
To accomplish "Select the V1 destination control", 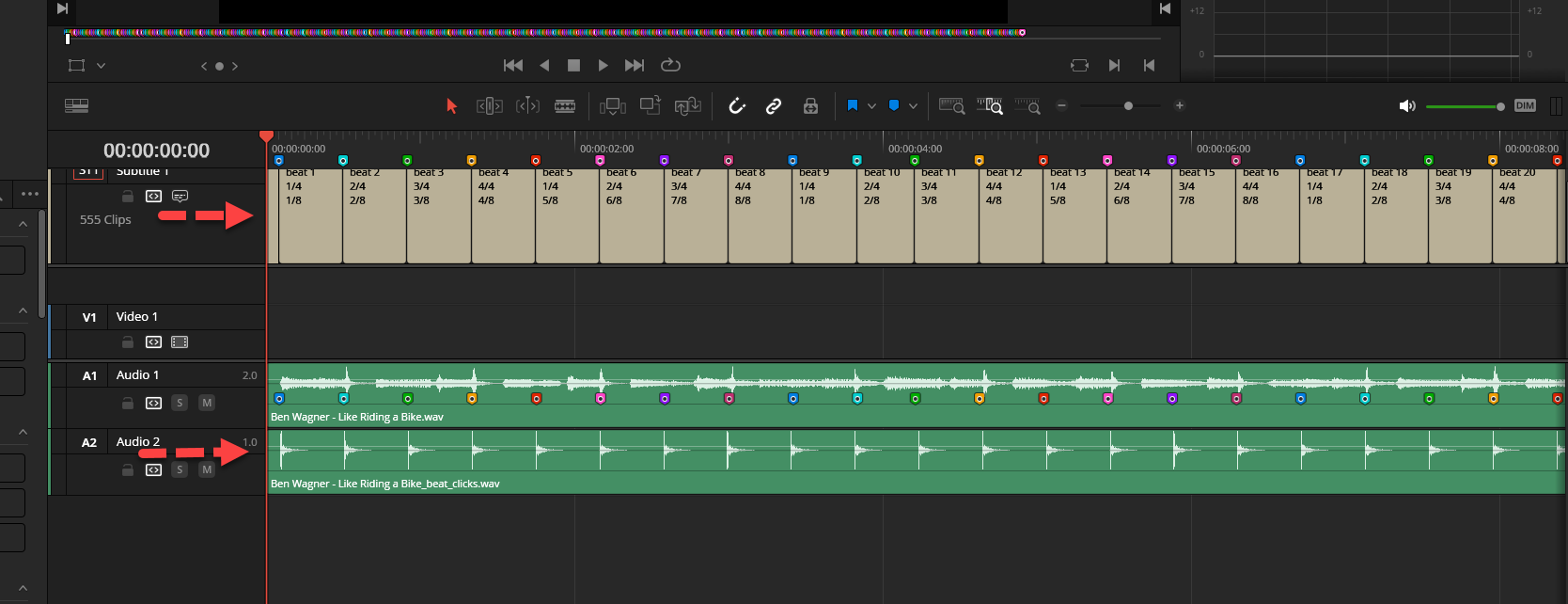I will (x=89, y=317).
